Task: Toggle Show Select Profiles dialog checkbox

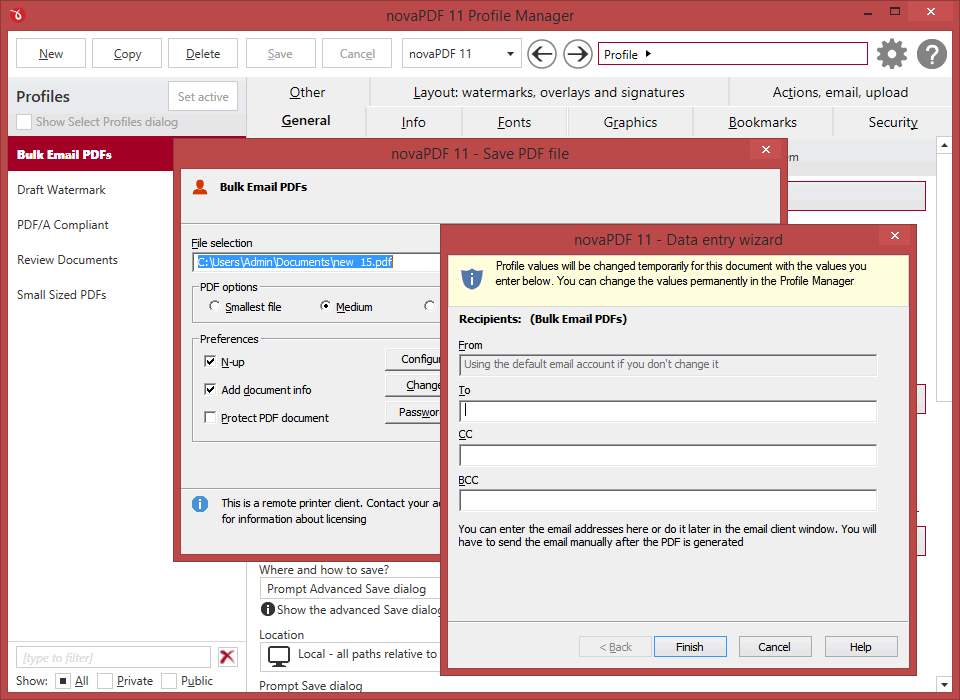Action: coord(24,122)
